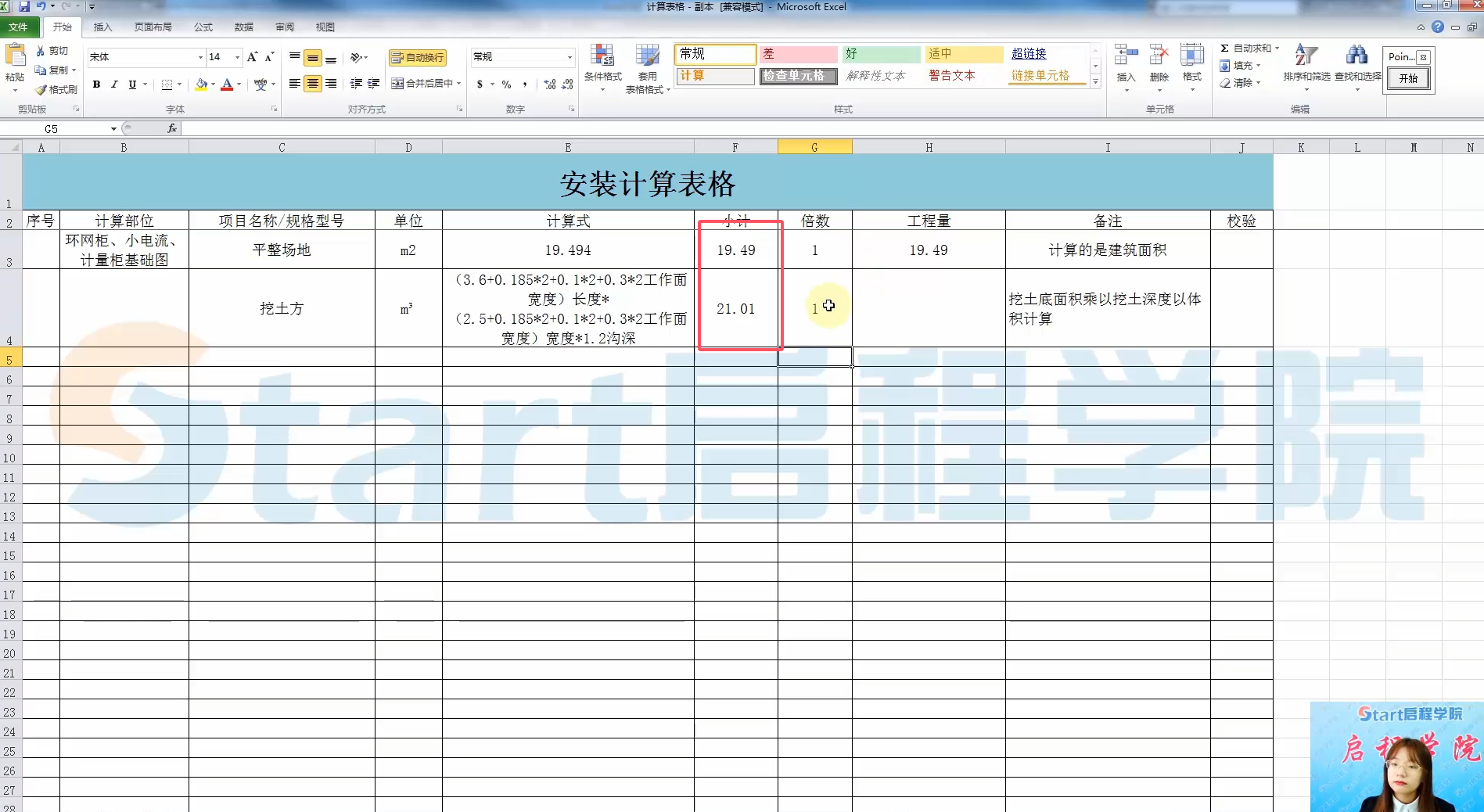The image size is (1484, 812).
Task: Click the 开始 button in the Poin... panel
Action: point(1408,78)
